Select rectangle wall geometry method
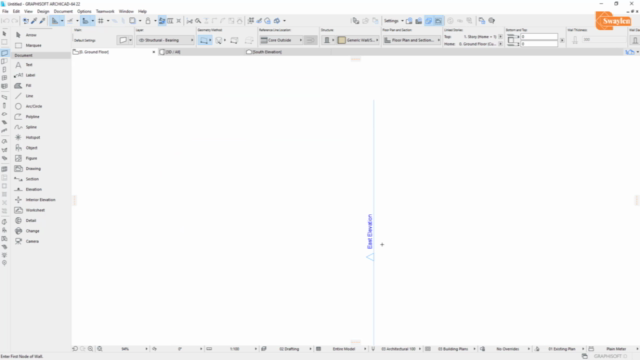This screenshot has height=360, width=640. 234,40
